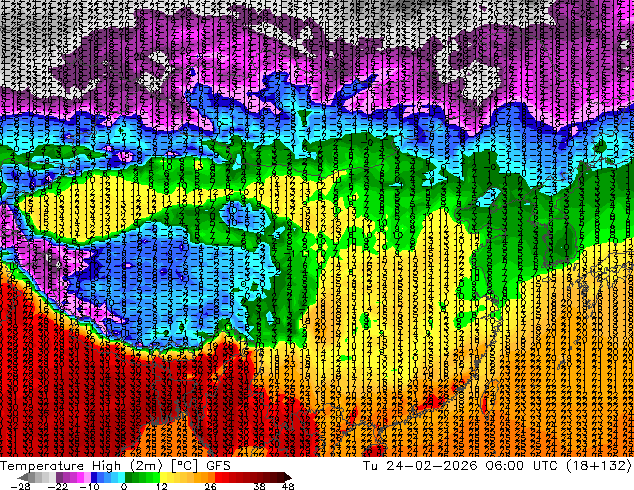Click the 12 legend label

[x=162, y=486]
